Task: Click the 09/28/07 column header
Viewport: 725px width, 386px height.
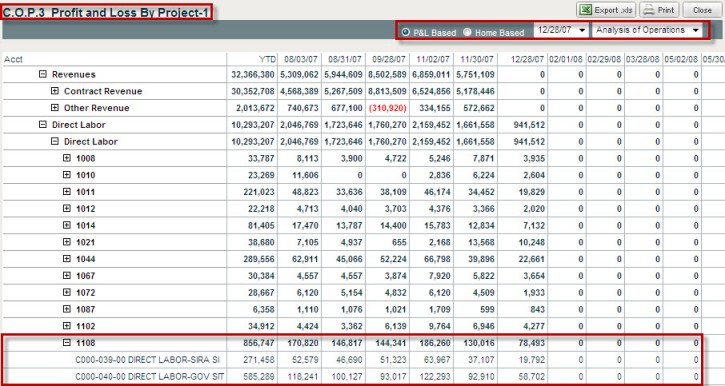Action: tap(389, 59)
